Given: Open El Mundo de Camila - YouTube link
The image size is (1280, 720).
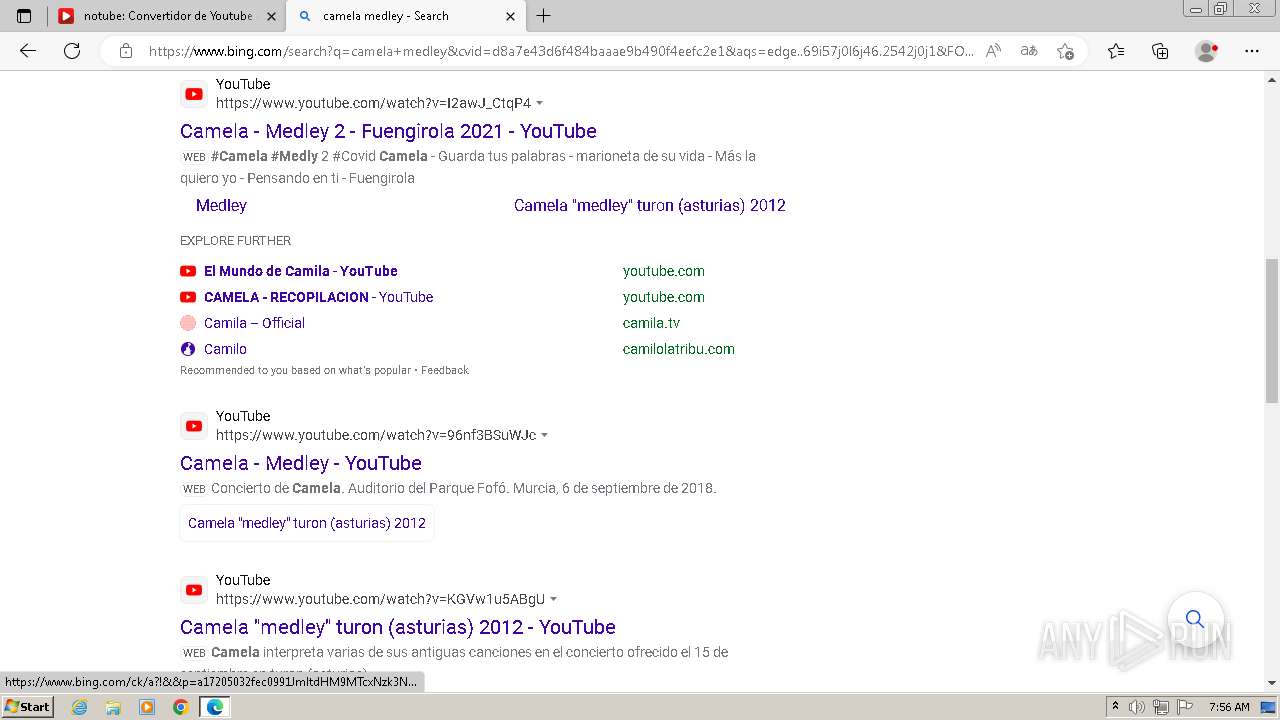Looking at the screenshot, I should 301,271.
